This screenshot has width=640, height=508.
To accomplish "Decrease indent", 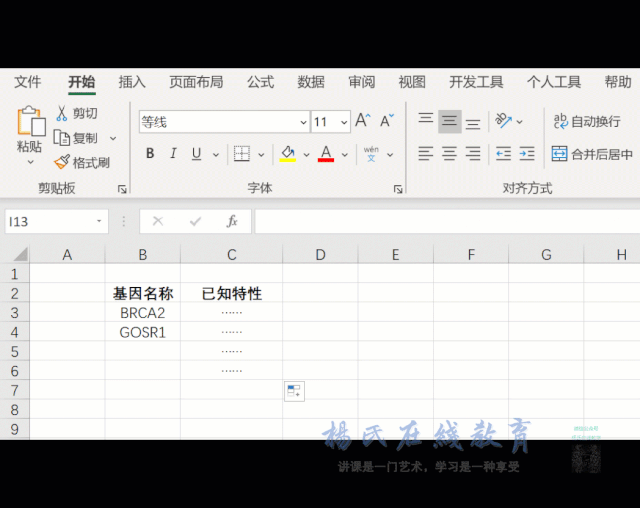I will [x=503, y=154].
